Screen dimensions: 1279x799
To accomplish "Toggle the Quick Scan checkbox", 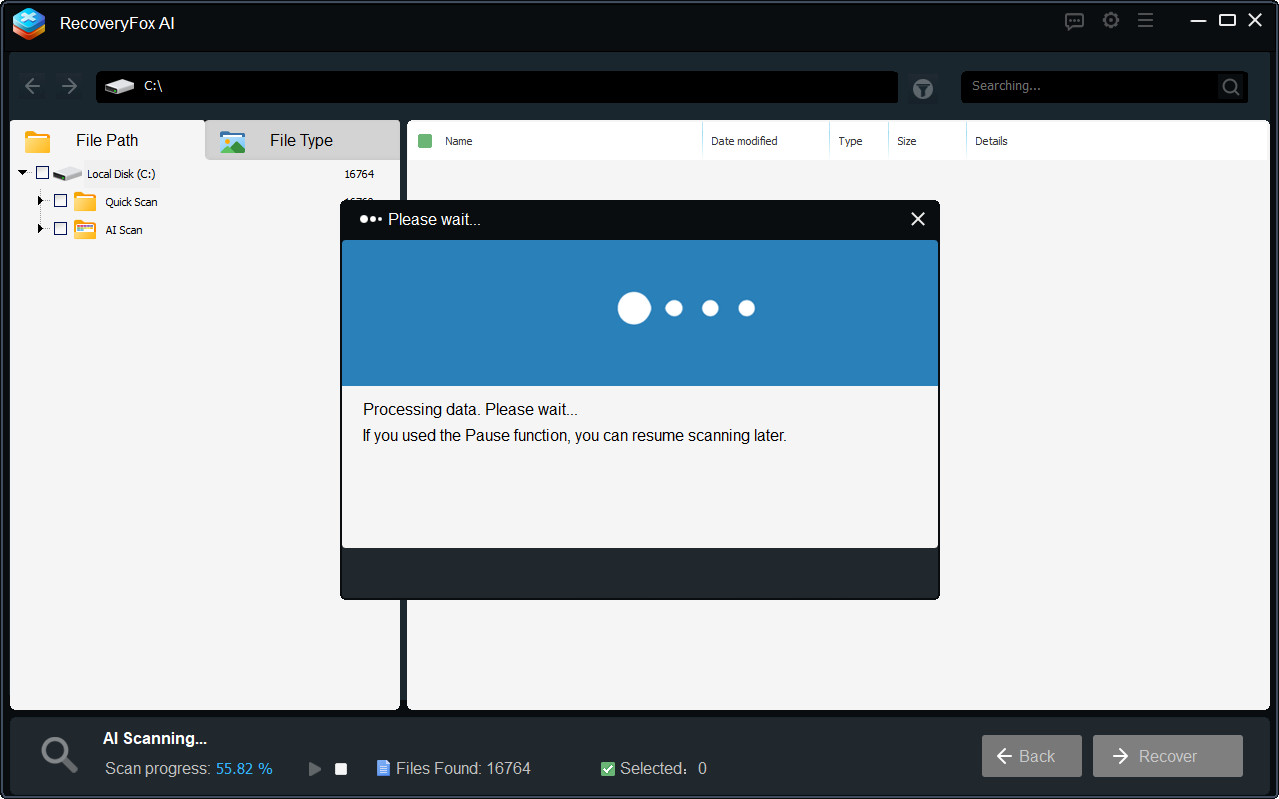I will 60,201.
